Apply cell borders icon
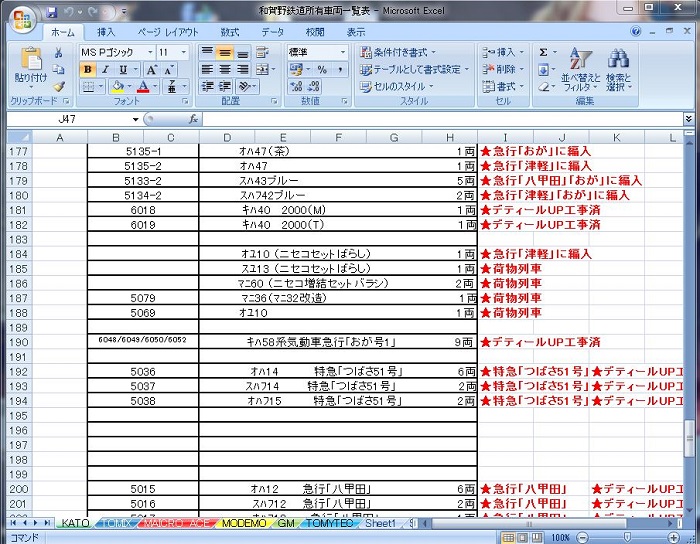700x544 pixels. 88,86
